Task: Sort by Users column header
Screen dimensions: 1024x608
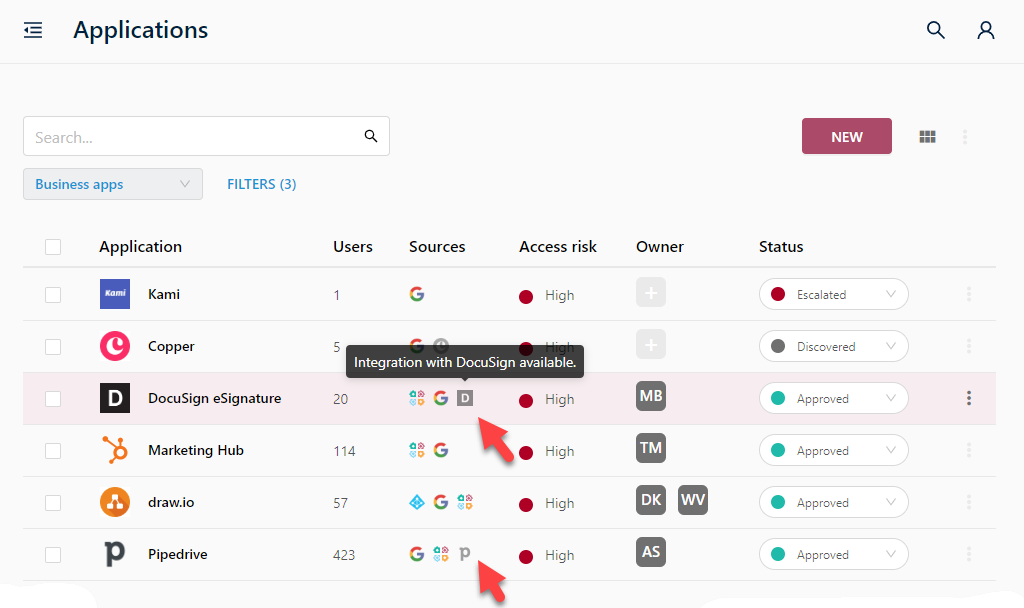Action: pyautogui.click(x=353, y=247)
